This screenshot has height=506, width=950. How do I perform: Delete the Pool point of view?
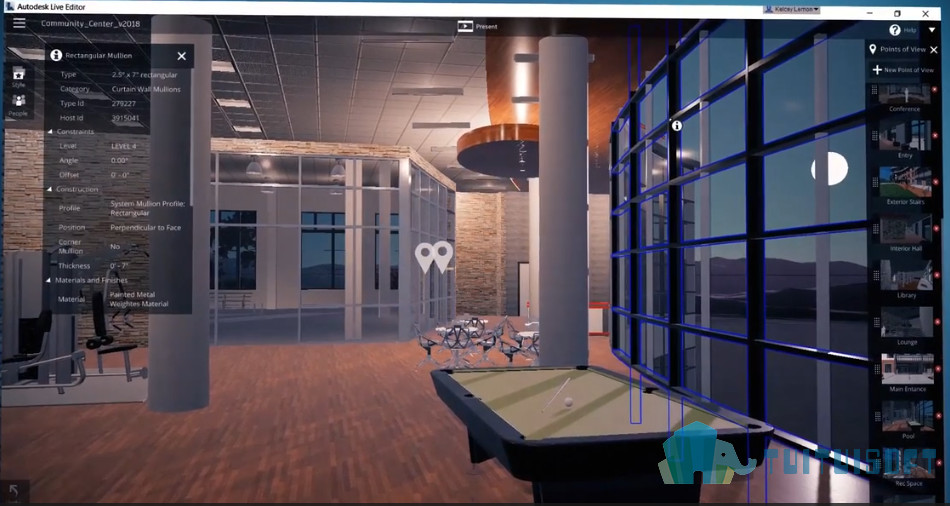939,416
